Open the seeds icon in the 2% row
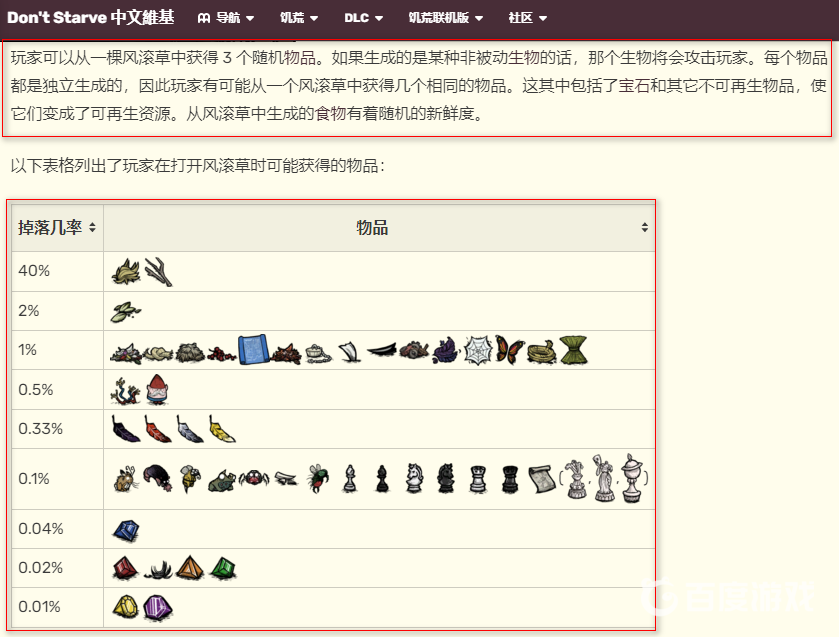The image size is (839, 637). point(125,311)
